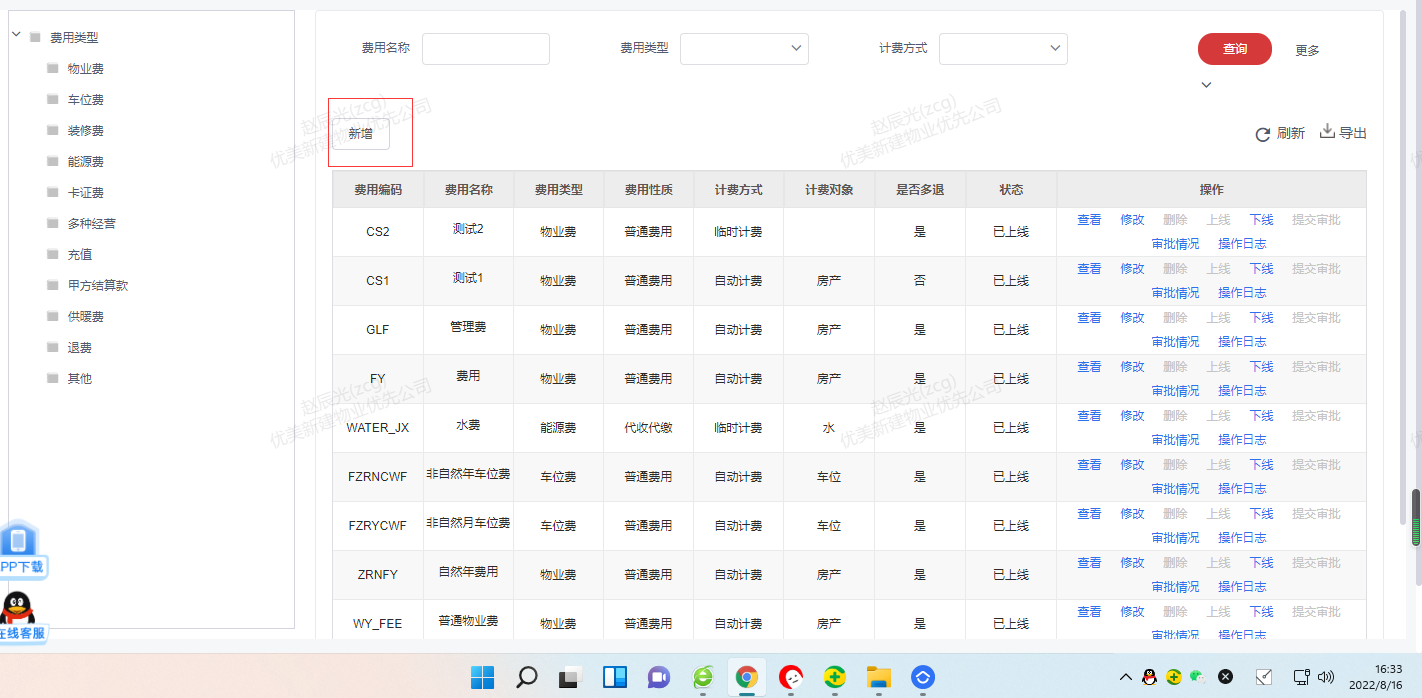Select 能源费 in the fee type tree

[85, 162]
